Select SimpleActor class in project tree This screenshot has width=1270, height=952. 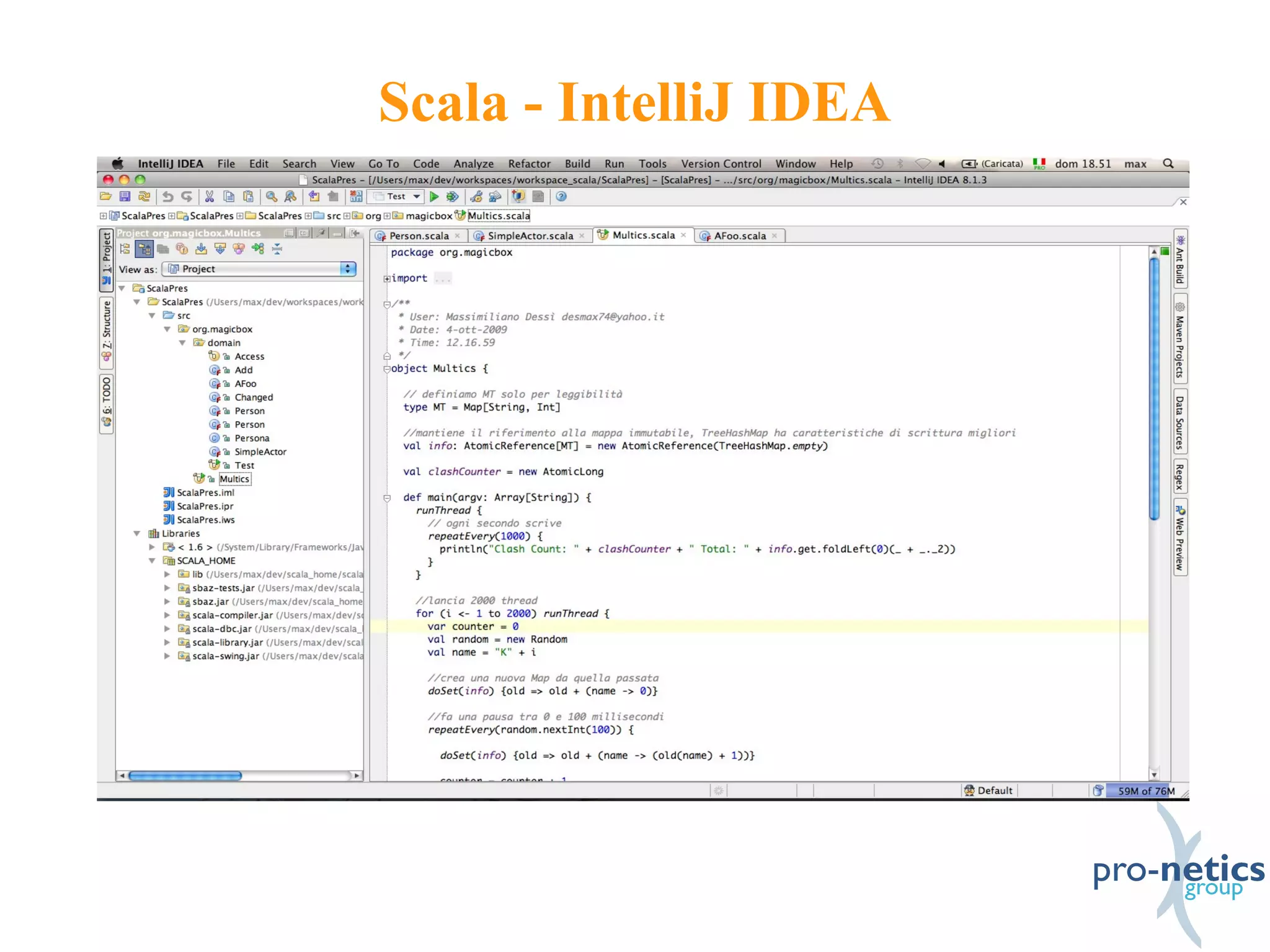point(260,452)
